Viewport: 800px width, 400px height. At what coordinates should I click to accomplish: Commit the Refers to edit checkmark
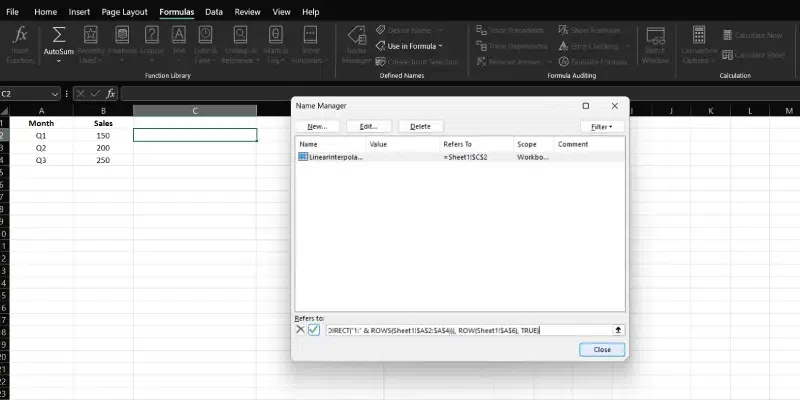[x=314, y=330]
